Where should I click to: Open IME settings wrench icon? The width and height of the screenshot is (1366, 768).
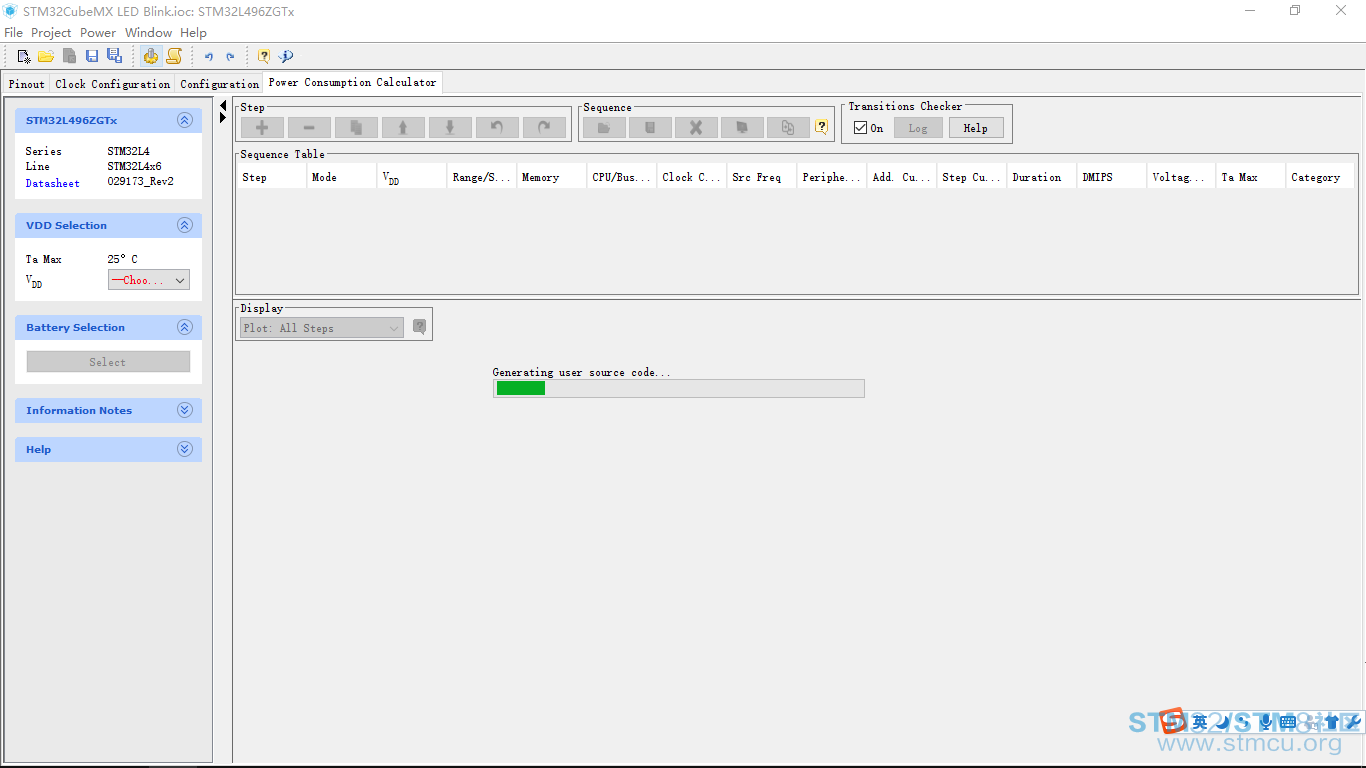click(1352, 722)
